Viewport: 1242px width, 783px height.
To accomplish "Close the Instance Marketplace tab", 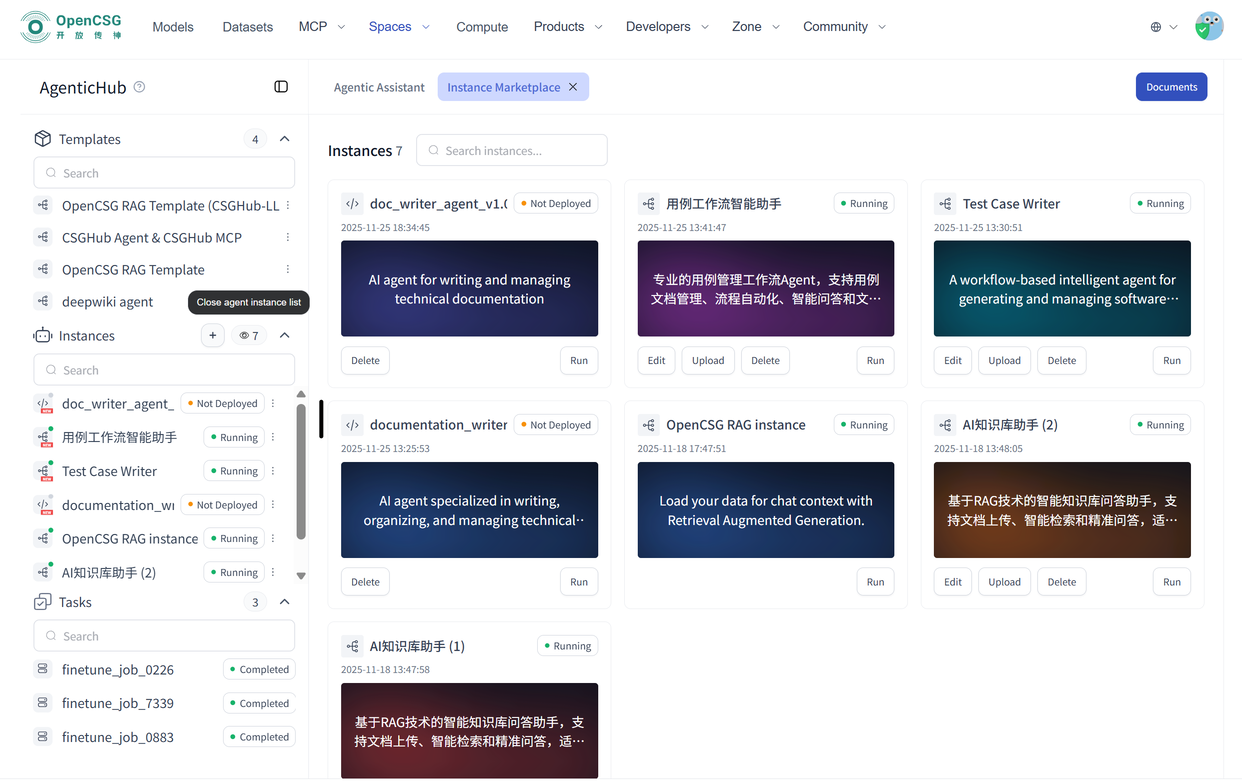I will [x=573, y=87].
